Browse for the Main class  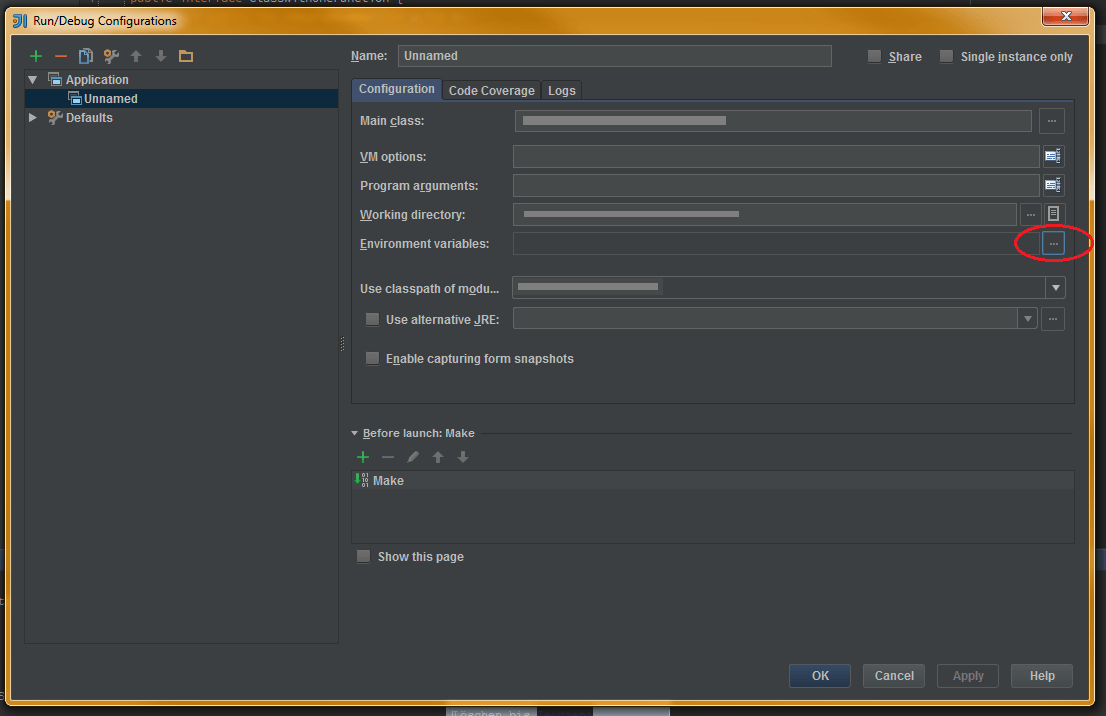[1052, 121]
